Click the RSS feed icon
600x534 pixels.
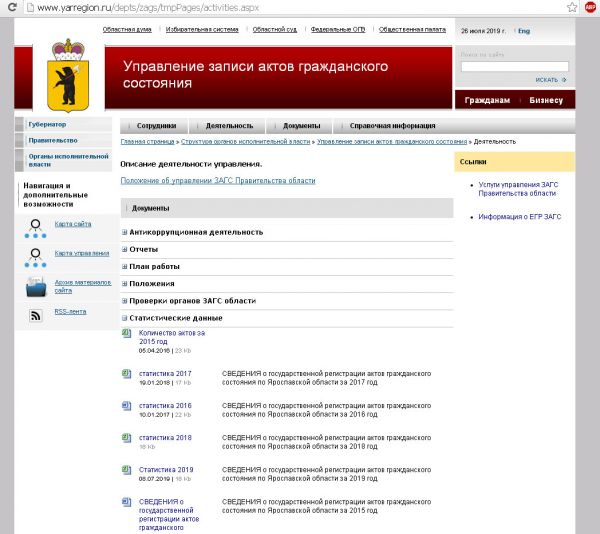[35, 315]
